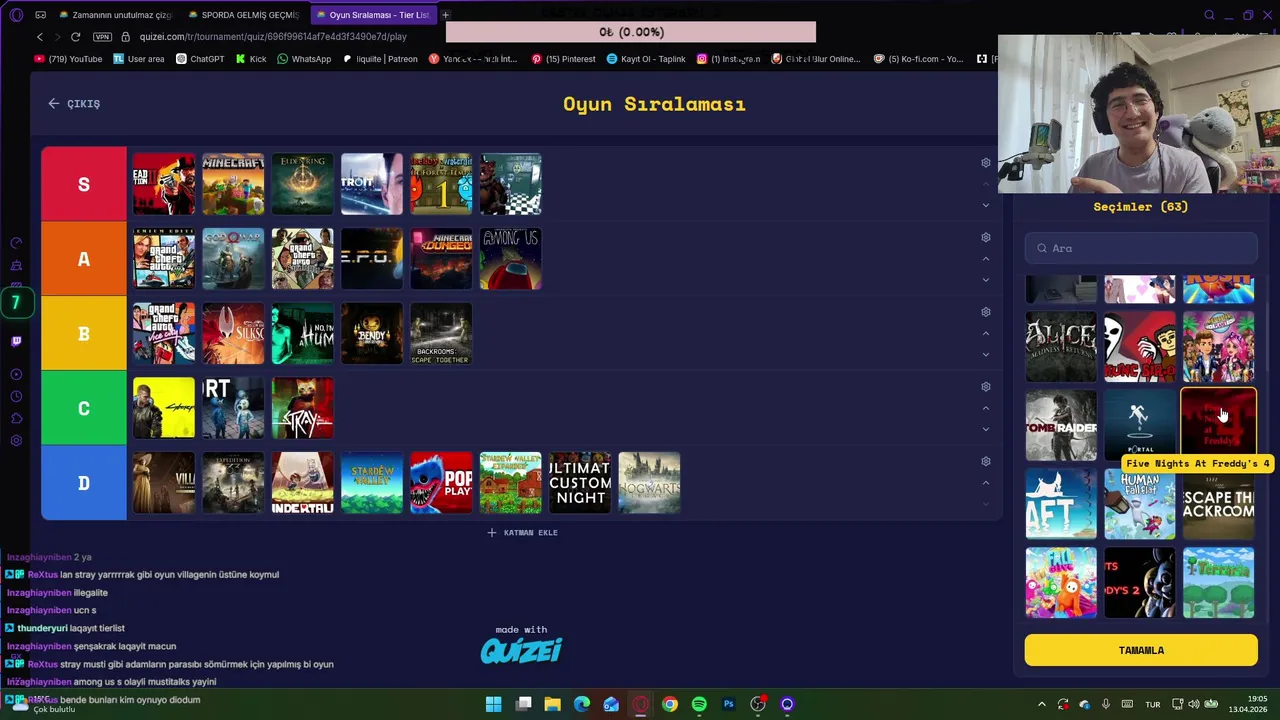Move A tier row down with chevron
Screen dimensions: 1280x720
pos(985,280)
